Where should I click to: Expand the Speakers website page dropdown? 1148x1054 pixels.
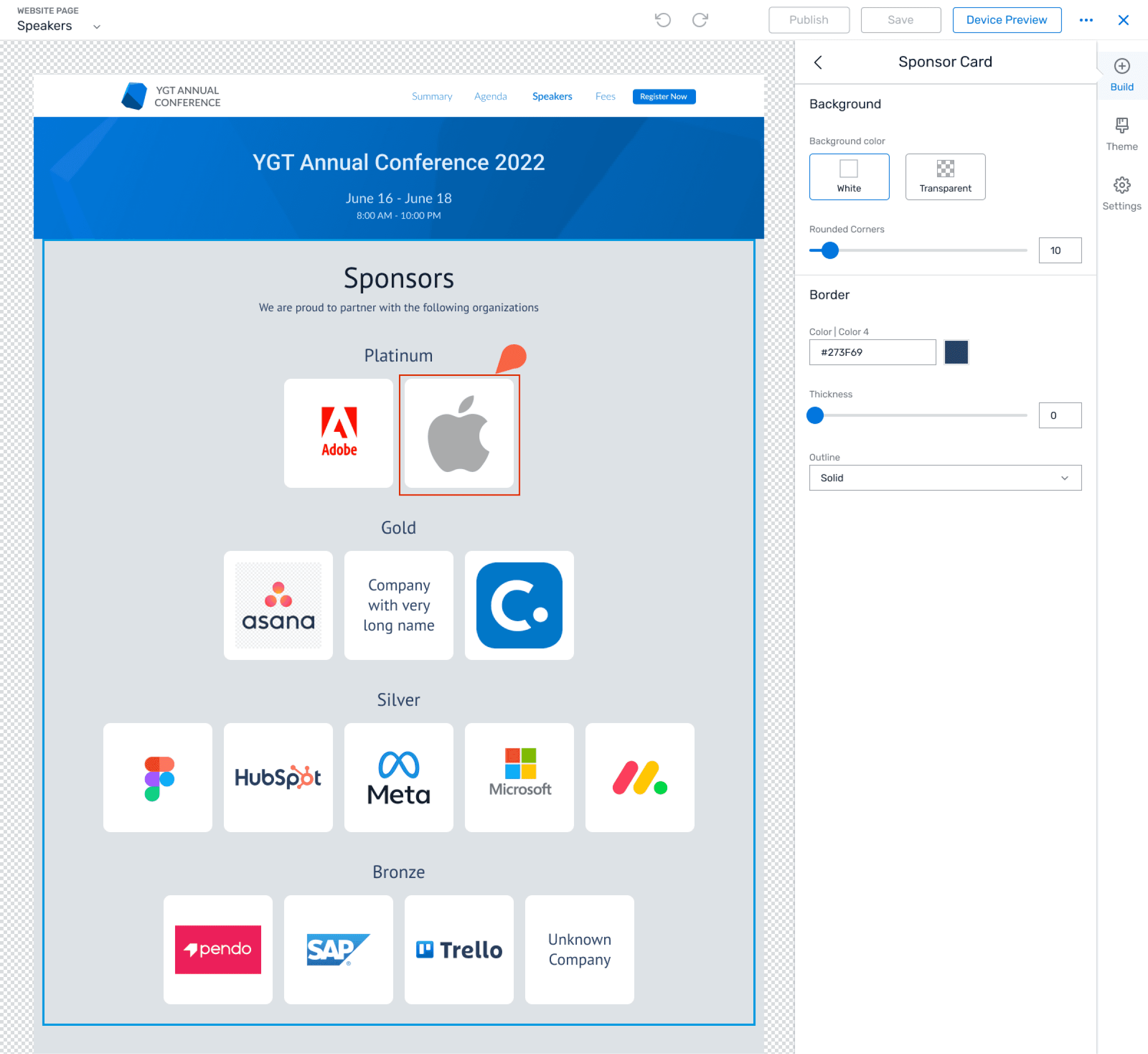[97, 26]
